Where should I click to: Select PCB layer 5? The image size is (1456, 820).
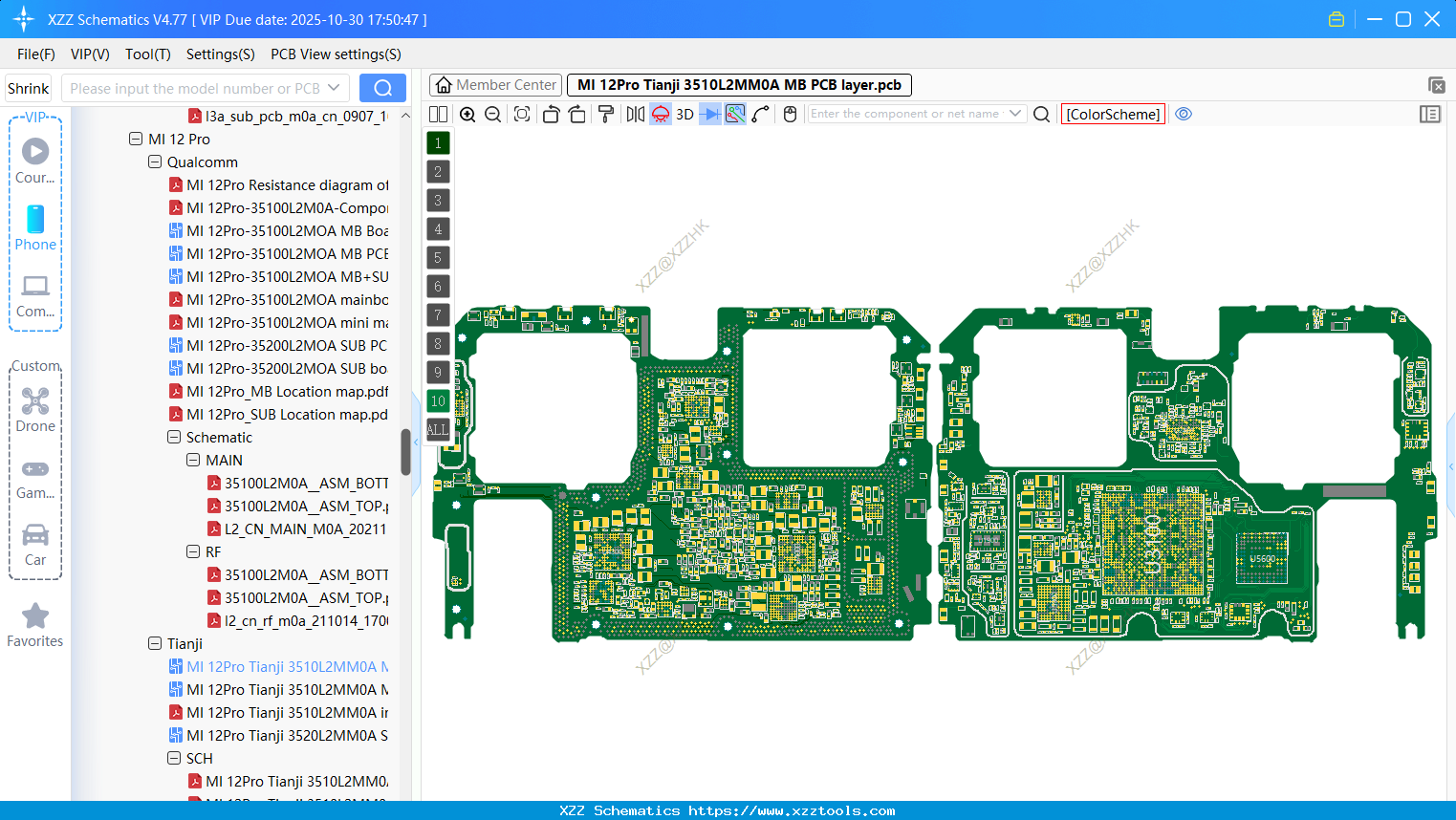point(437,257)
